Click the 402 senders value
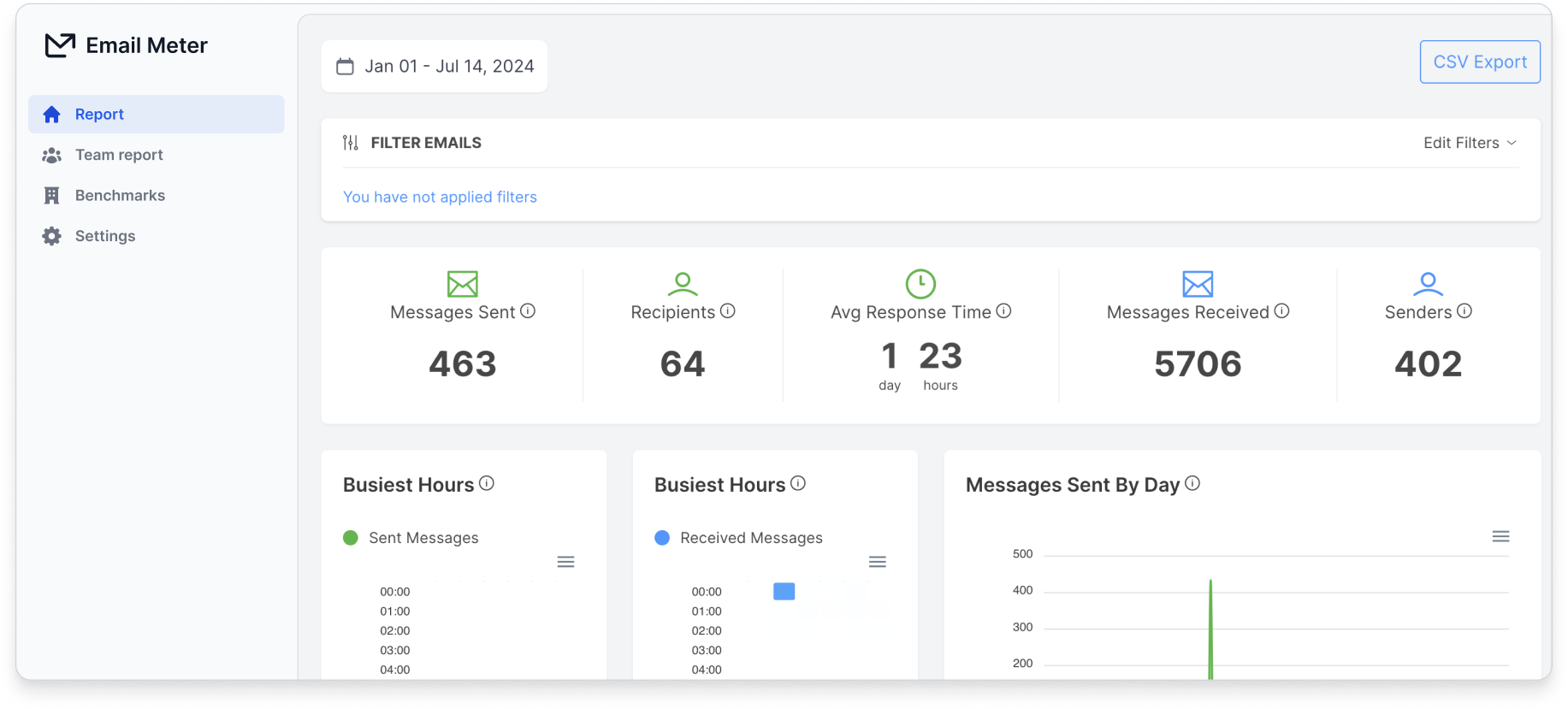The width and height of the screenshot is (1568, 709). pyautogui.click(x=1429, y=364)
